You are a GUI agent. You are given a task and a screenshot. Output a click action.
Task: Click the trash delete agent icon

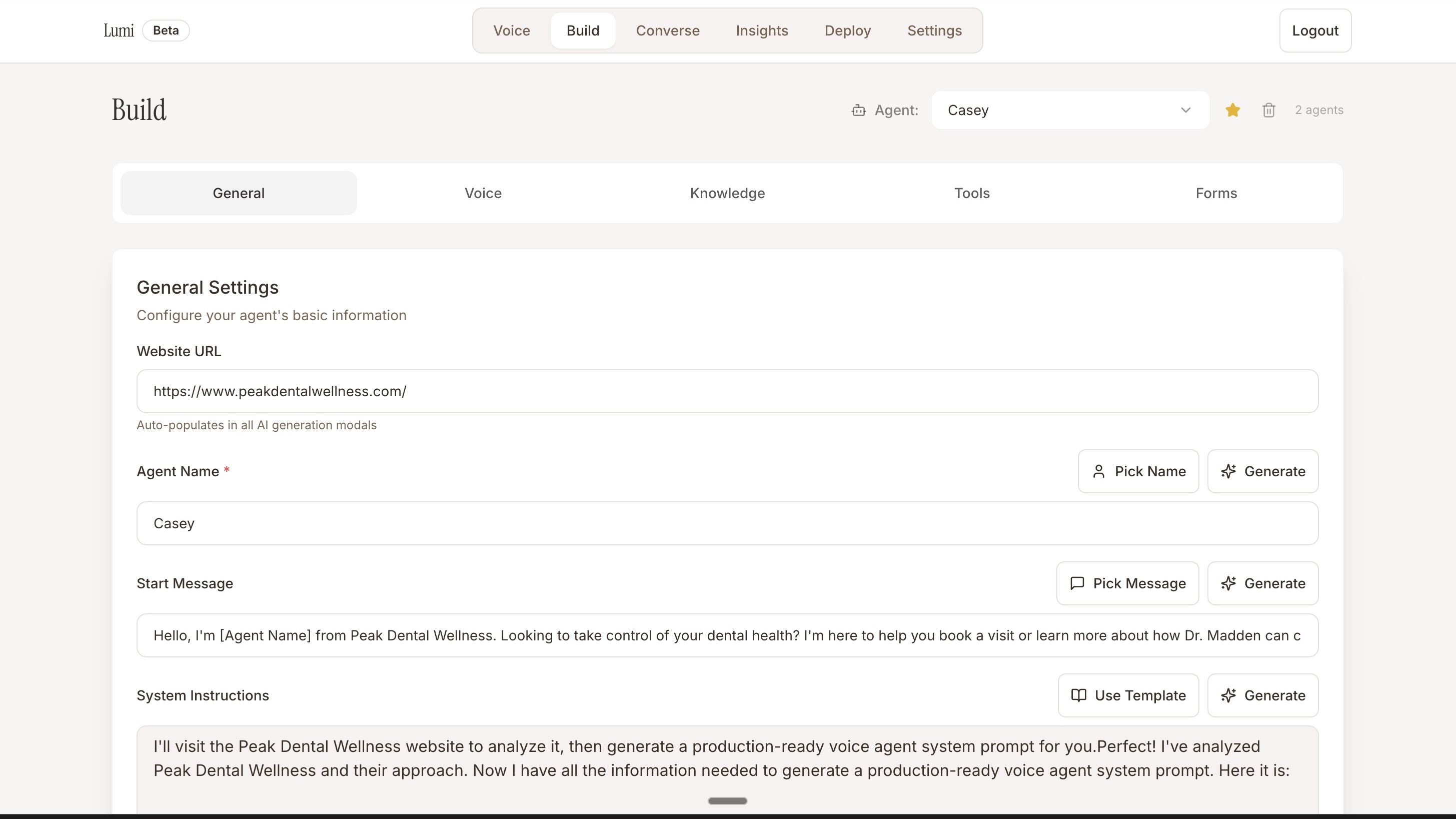click(x=1268, y=110)
